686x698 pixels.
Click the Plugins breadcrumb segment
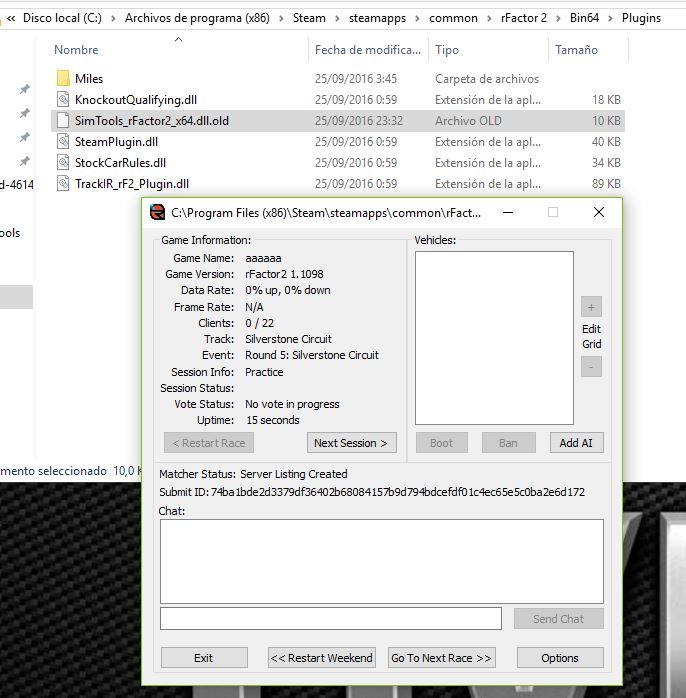coord(641,18)
